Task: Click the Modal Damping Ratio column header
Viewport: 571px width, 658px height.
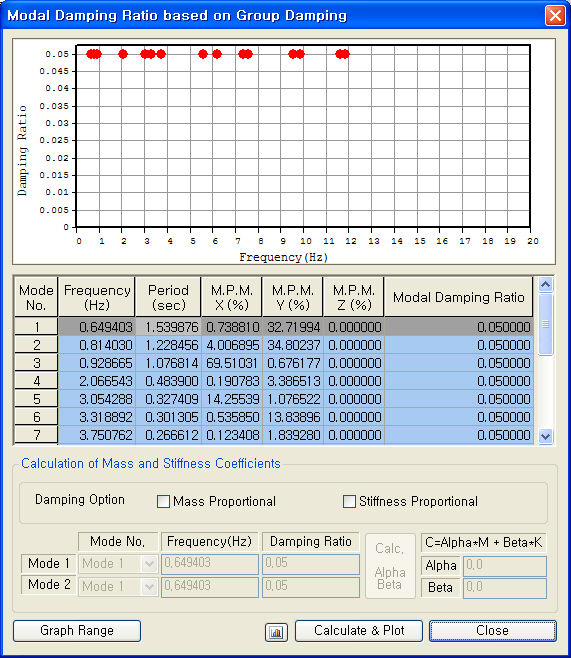Action: (459, 297)
